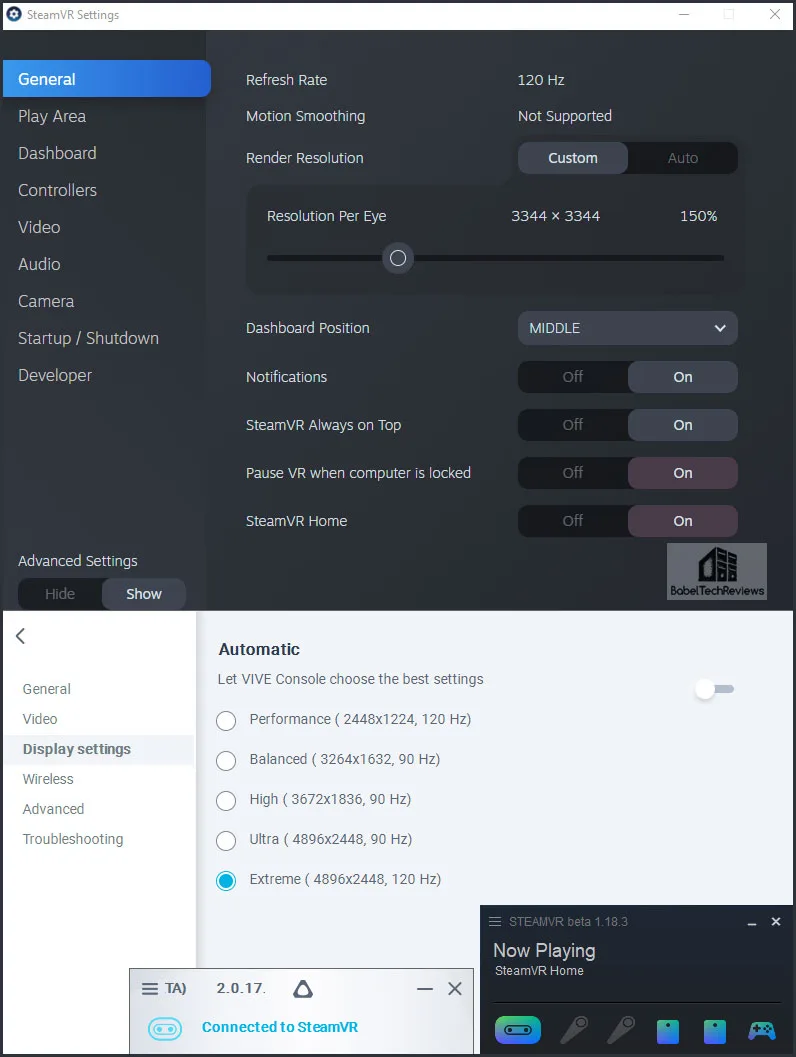
Task: Click the green headset status icon in SteamVR
Action: [518, 1030]
